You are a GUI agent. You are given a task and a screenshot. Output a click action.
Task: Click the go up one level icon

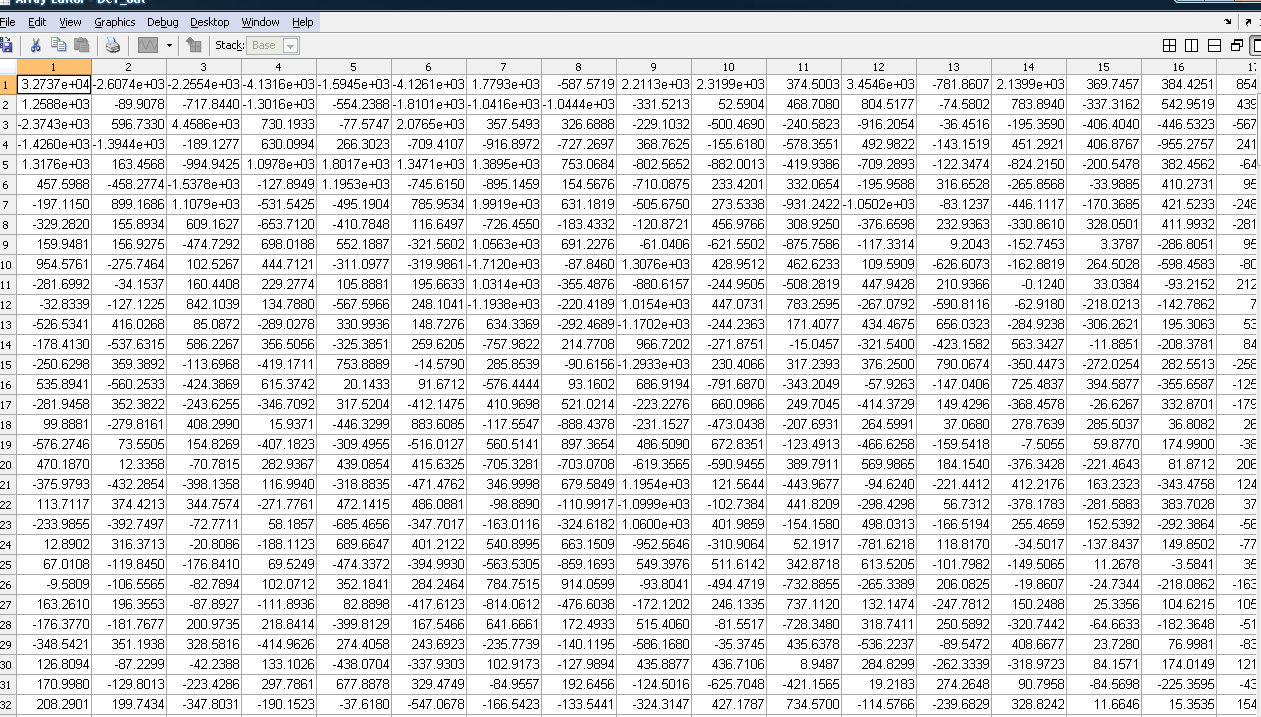(x=194, y=45)
